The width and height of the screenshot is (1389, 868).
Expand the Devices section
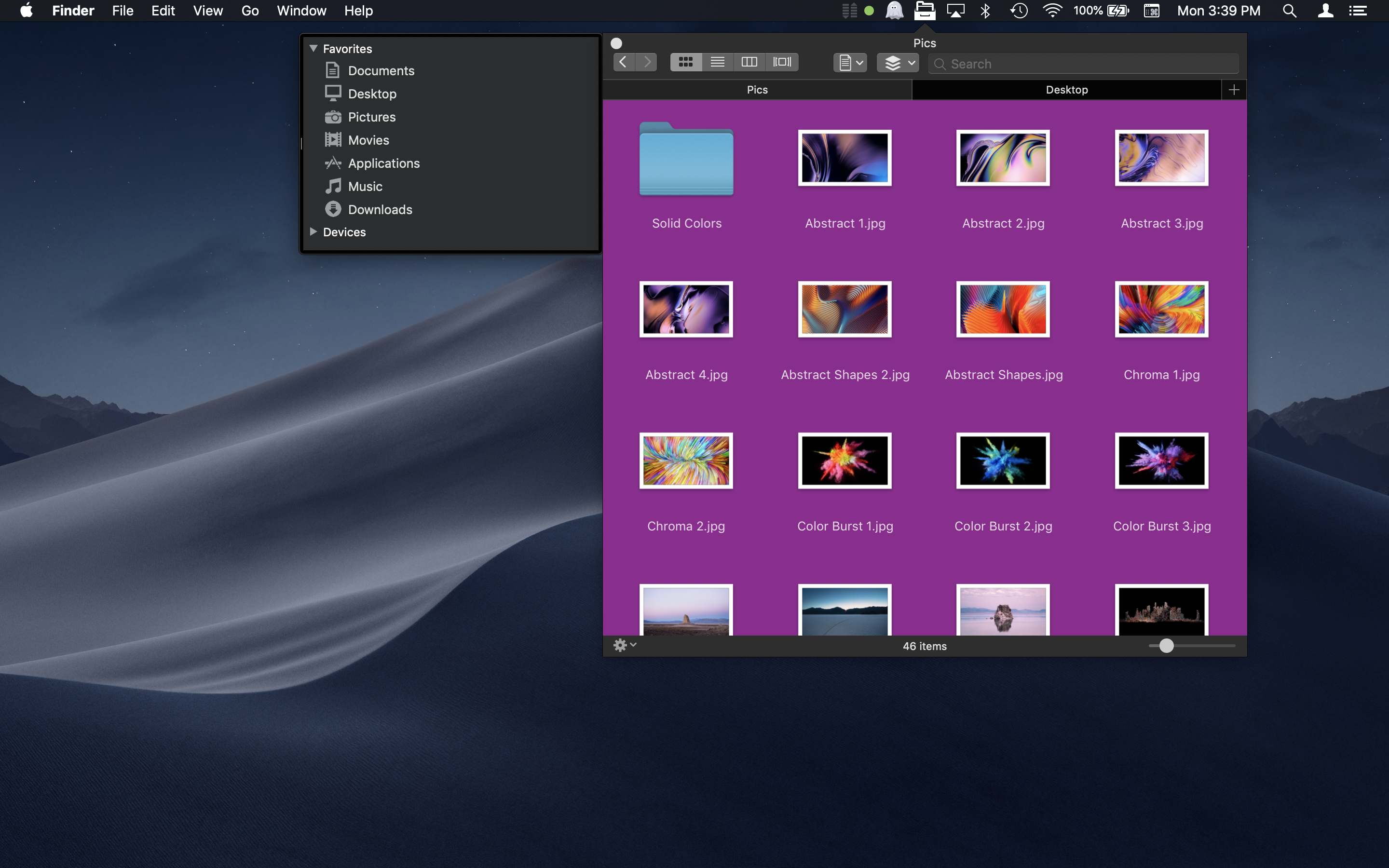313,231
